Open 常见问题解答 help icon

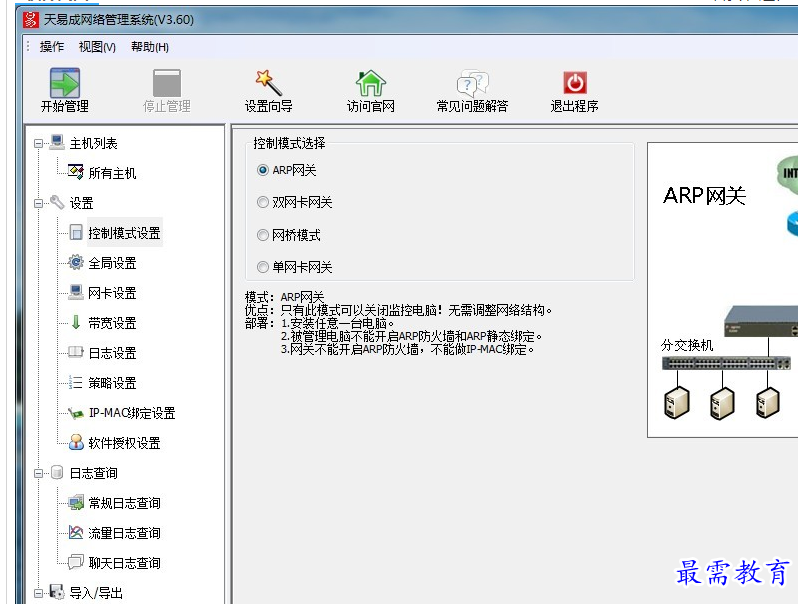click(472, 82)
